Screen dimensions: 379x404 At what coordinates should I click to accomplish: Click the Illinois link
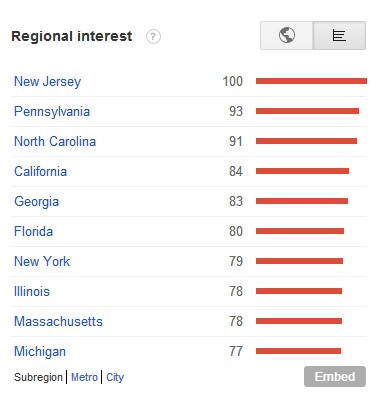click(x=32, y=291)
